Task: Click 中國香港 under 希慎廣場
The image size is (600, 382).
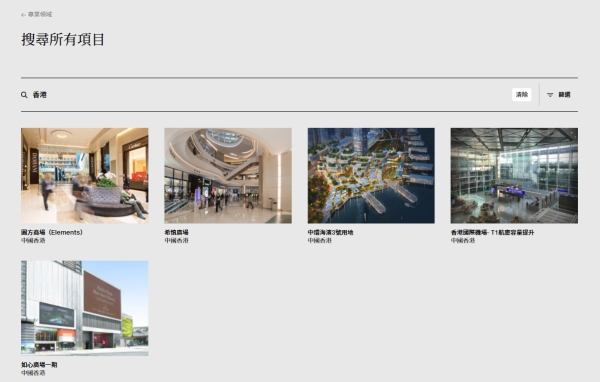Action: click(x=176, y=240)
